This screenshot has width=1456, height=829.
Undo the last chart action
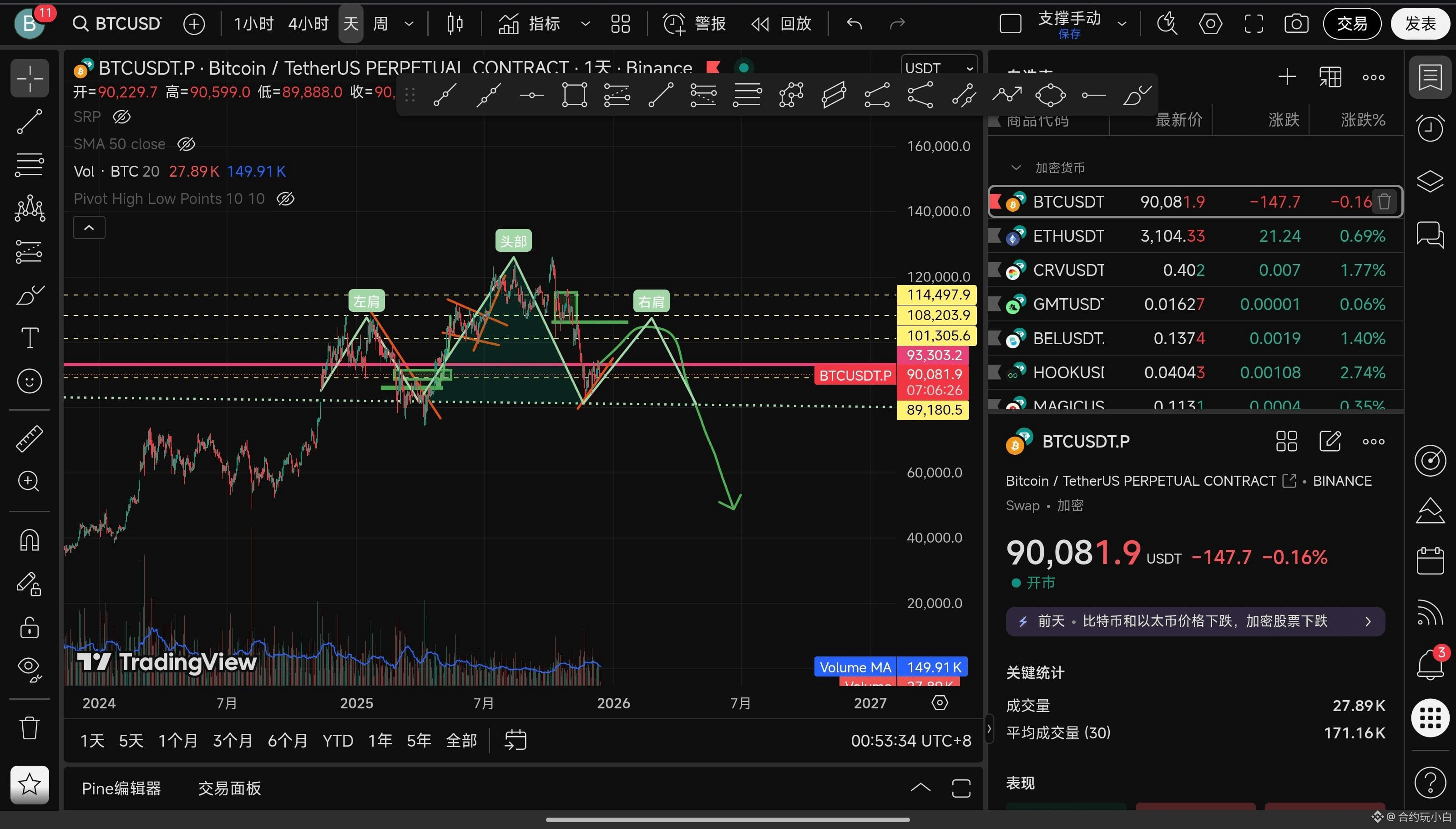click(x=854, y=24)
